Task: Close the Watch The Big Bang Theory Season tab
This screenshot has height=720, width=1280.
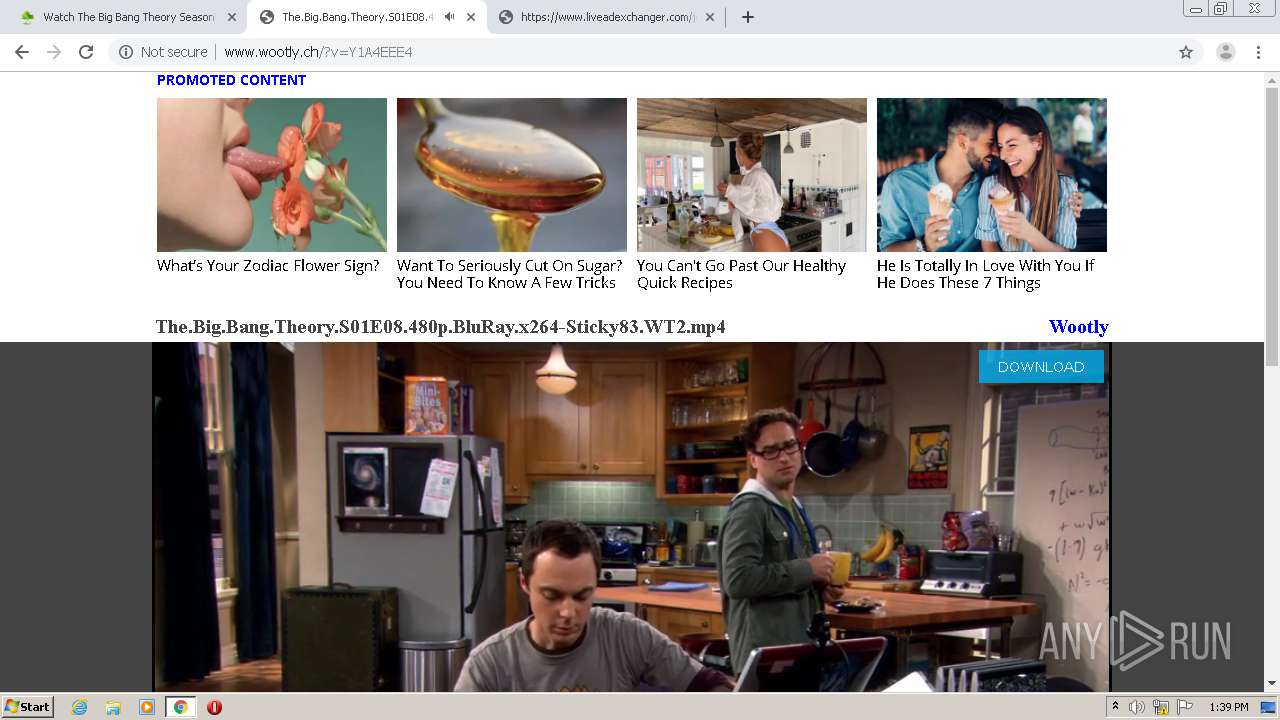Action: [231, 17]
